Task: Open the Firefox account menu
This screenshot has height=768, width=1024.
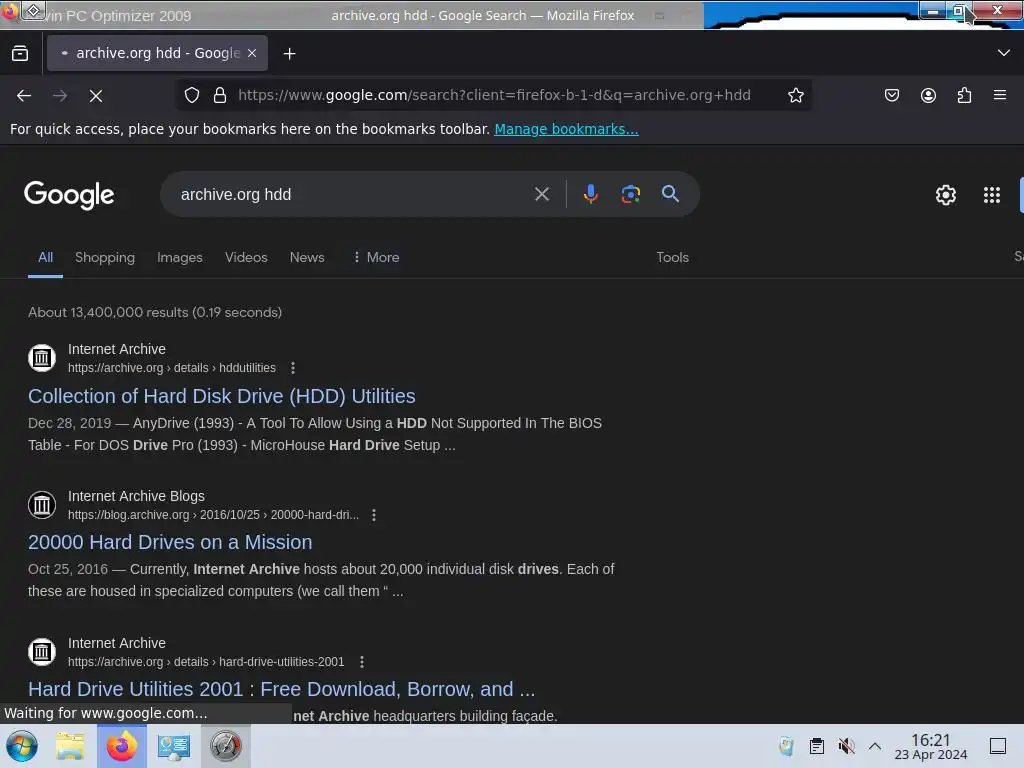Action: [928, 95]
